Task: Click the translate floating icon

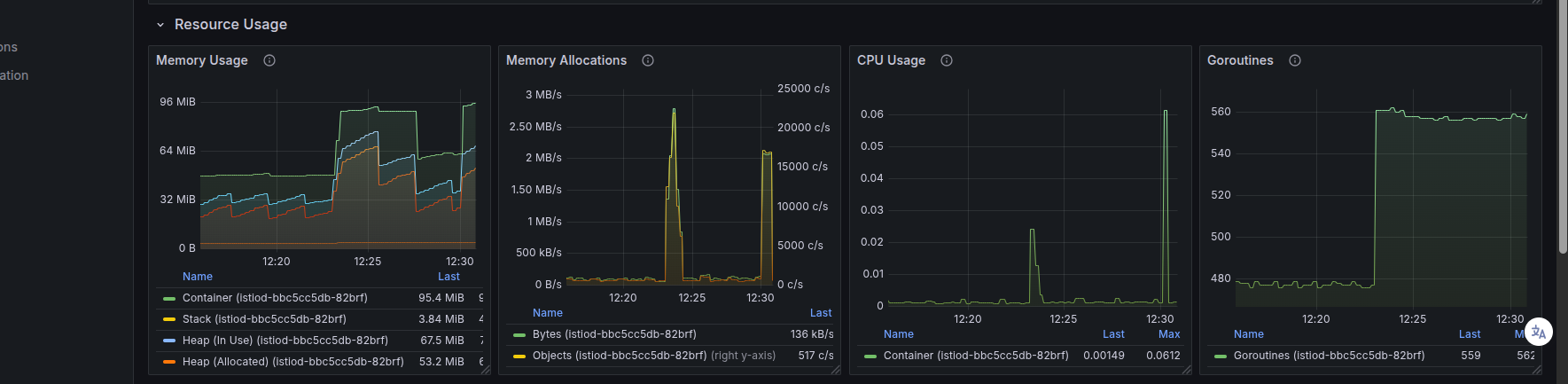Action: 1539,333
